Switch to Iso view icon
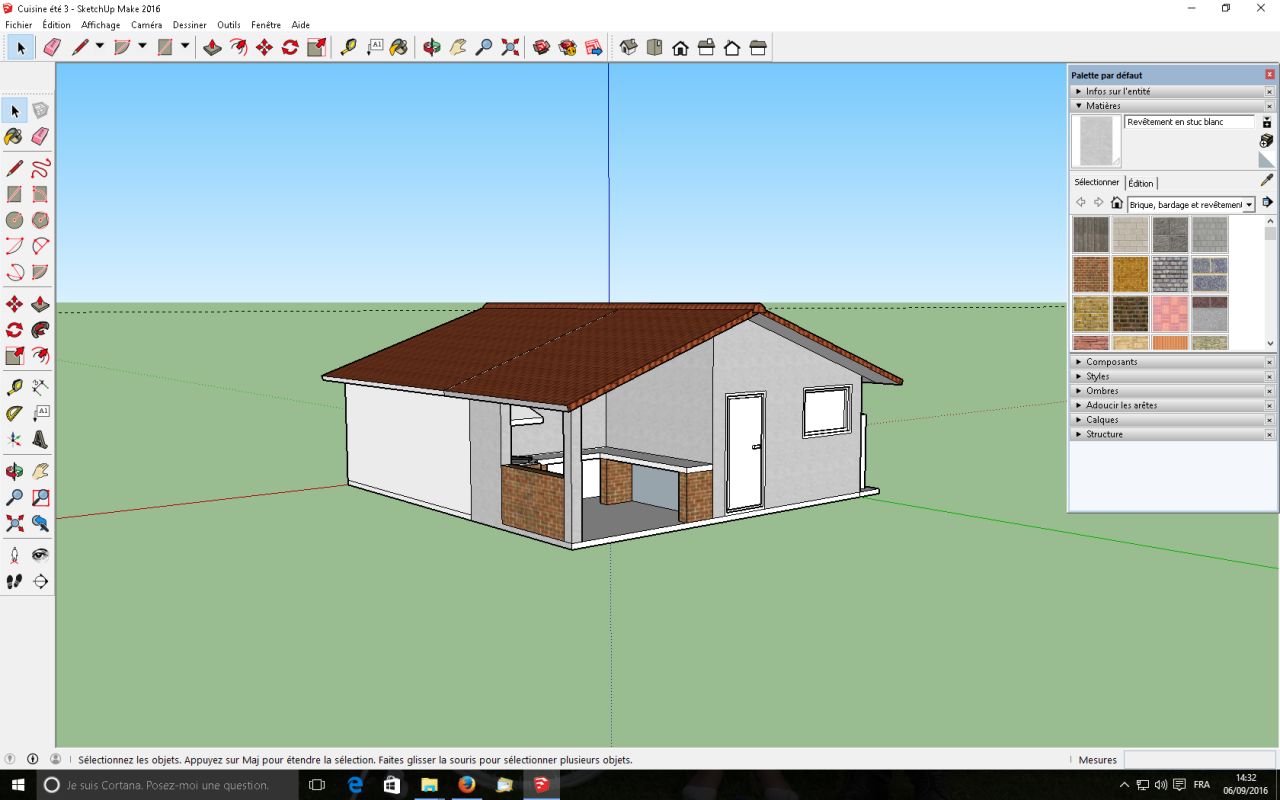1280x800 pixels. [x=628, y=47]
